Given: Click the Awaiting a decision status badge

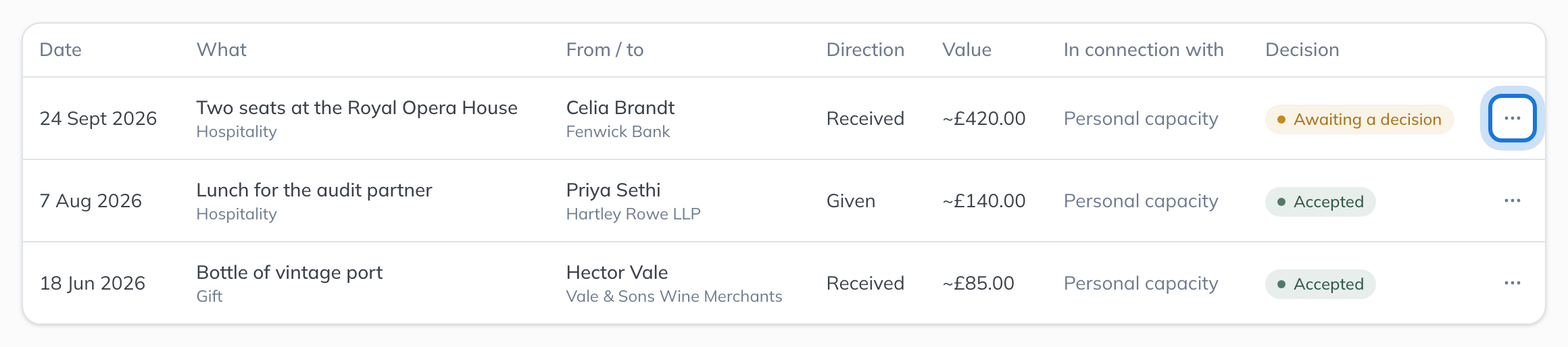Looking at the screenshot, I should 1359,119.
